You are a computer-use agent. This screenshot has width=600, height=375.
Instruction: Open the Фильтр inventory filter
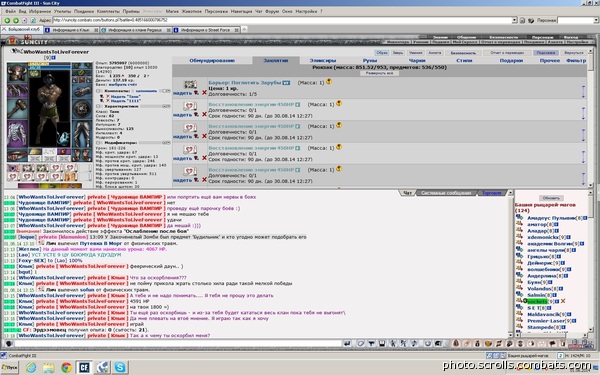[x=576, y=60]
